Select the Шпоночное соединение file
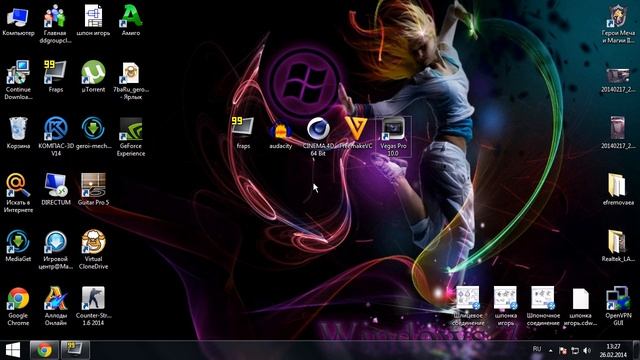The height and width of the screenshot is (360, 640). [543, 306]
